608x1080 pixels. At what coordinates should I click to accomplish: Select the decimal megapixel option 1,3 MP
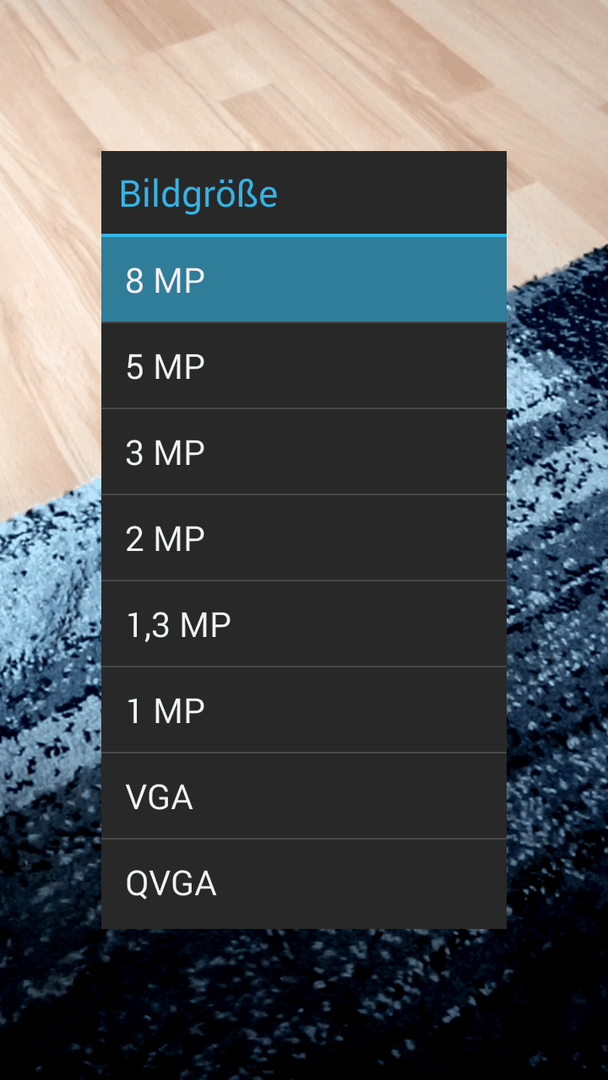click(x=304, y=623)
